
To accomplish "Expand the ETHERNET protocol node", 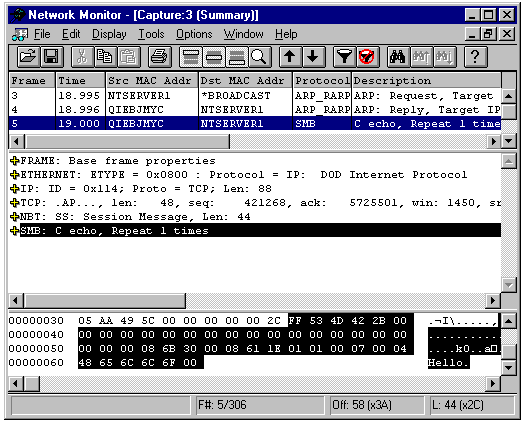I will (14, 175).
